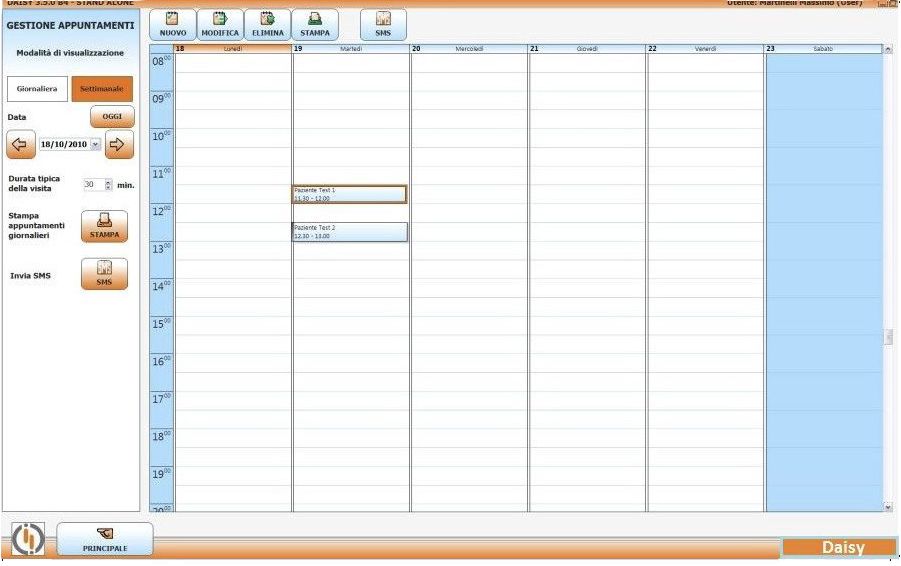901x566 pixels.
Task: Open the date picker dropdown arrow
Action: click(96, 144)
